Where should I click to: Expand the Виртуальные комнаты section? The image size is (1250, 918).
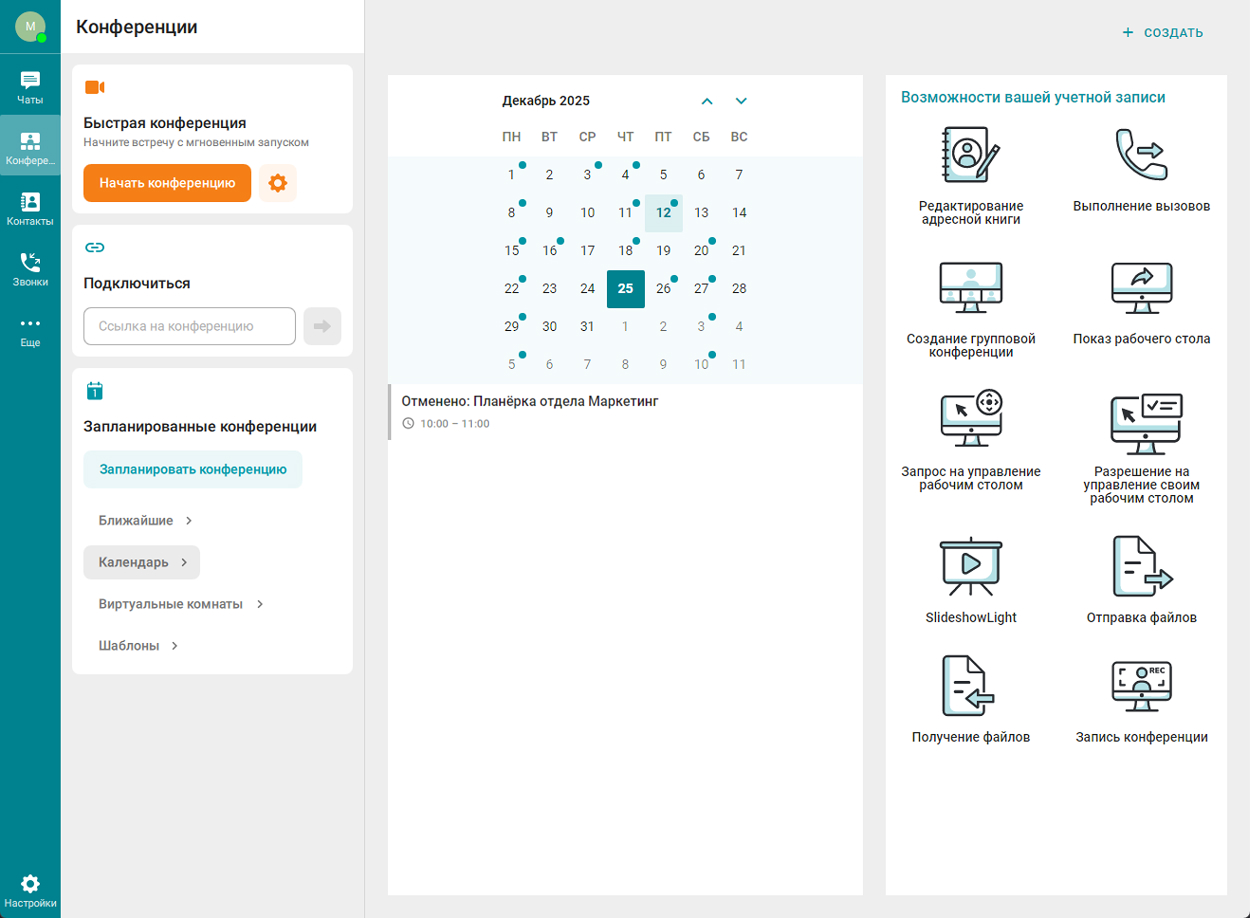[180, 604]
